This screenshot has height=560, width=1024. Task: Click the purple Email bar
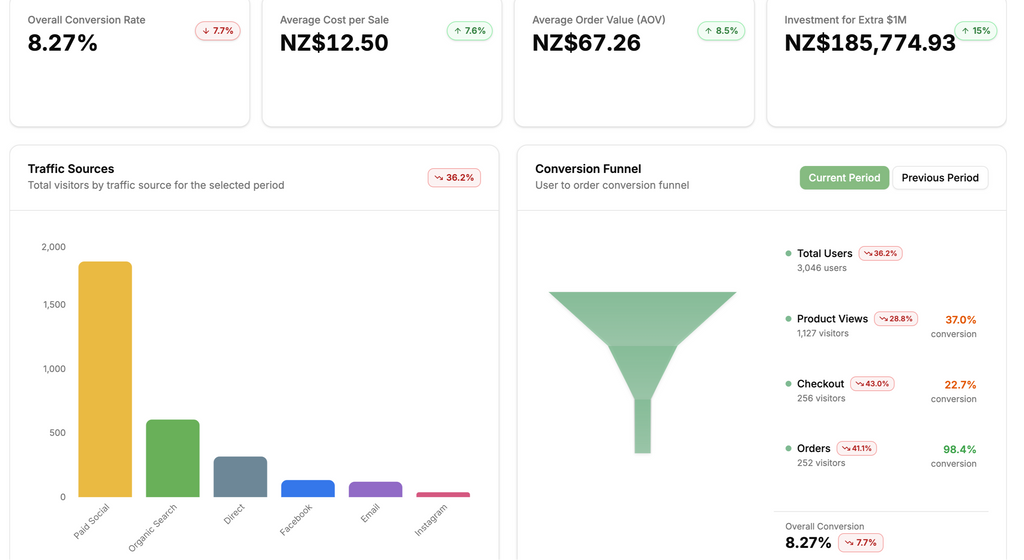coord(375,490)
